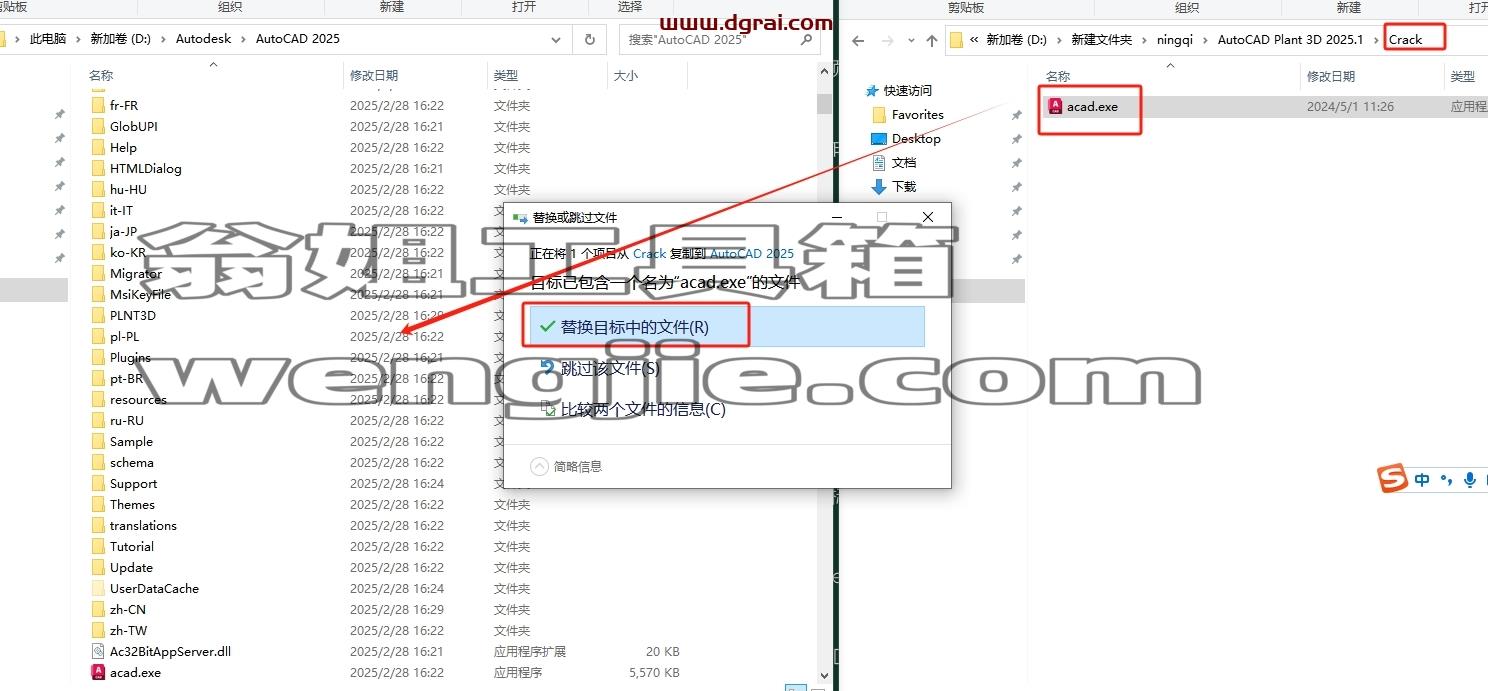Open the PLNT3D folder

133,315
